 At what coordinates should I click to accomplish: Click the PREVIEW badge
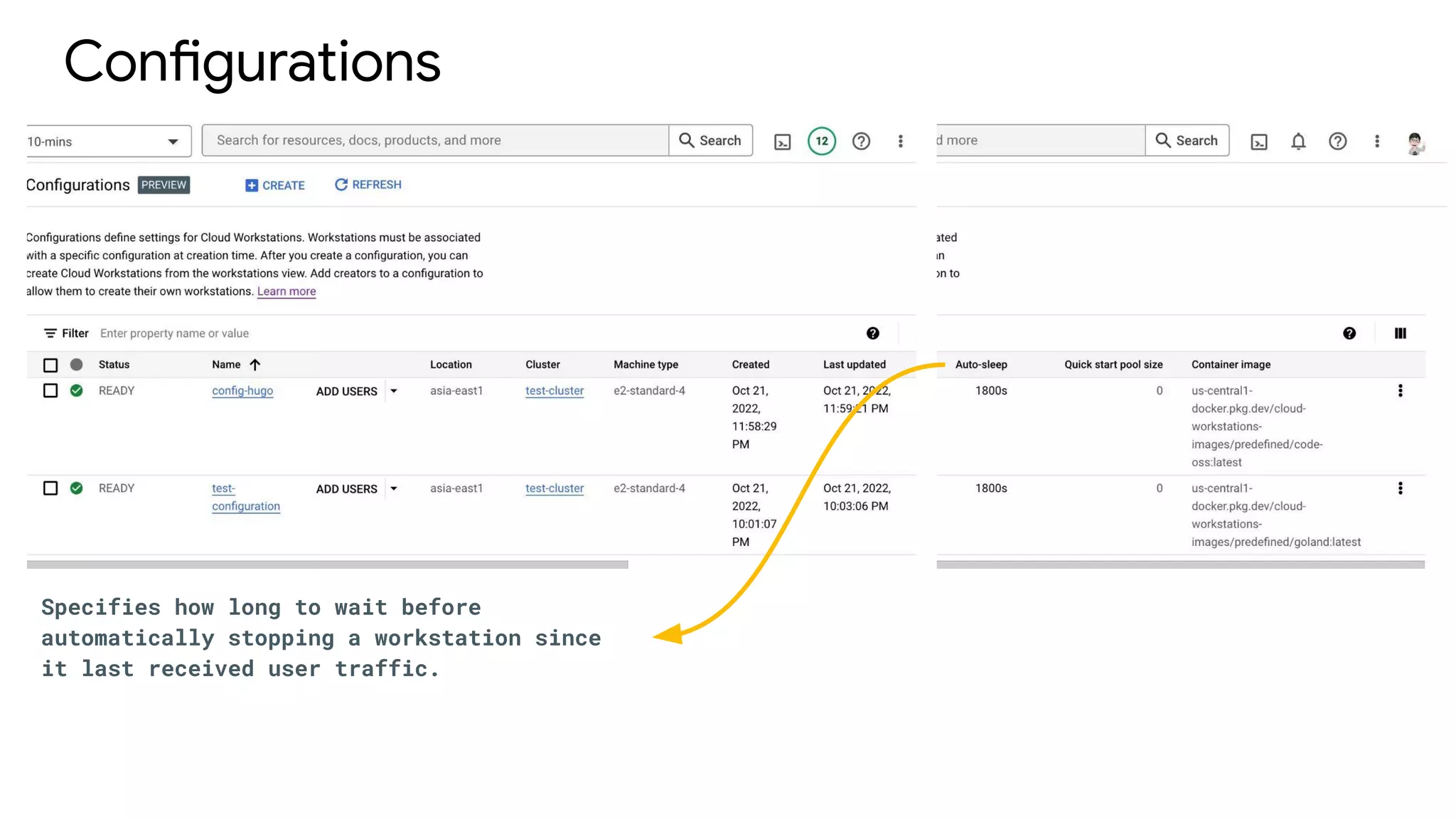point(164,185)
